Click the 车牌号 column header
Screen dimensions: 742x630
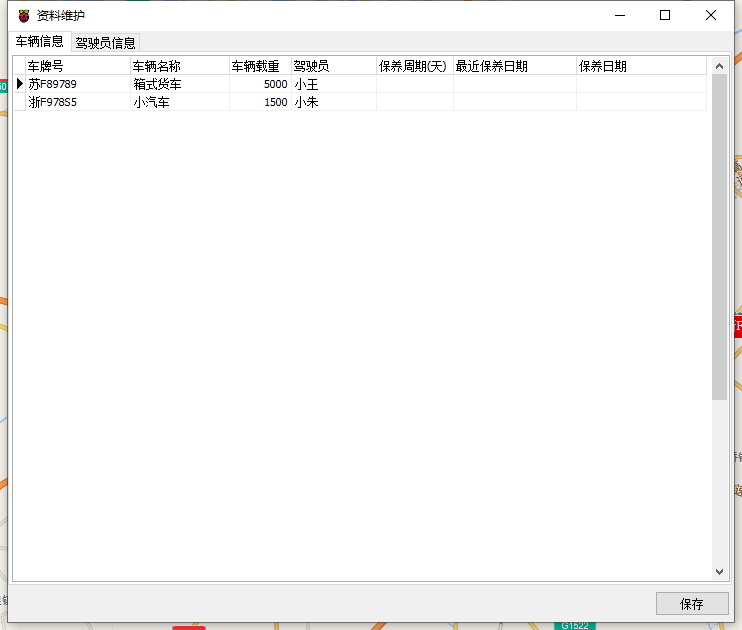tap(78, 66)
